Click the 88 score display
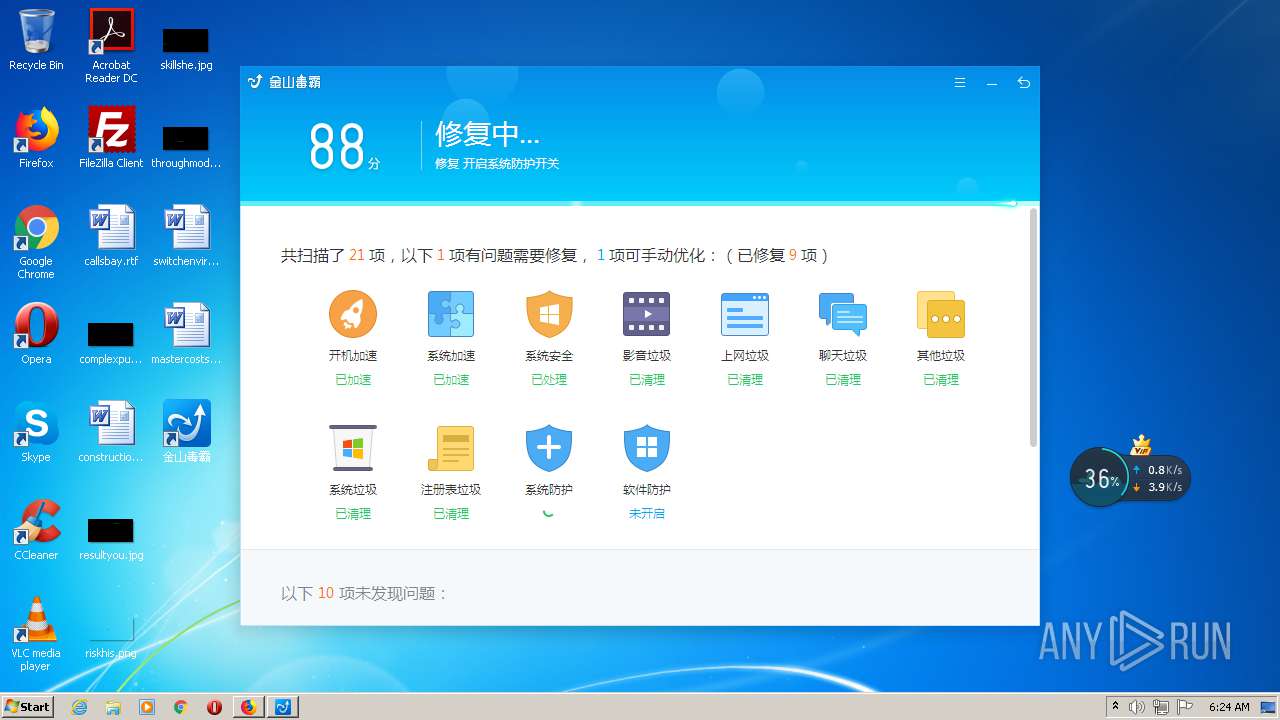The image size is (1280, 720). (345, 147)
